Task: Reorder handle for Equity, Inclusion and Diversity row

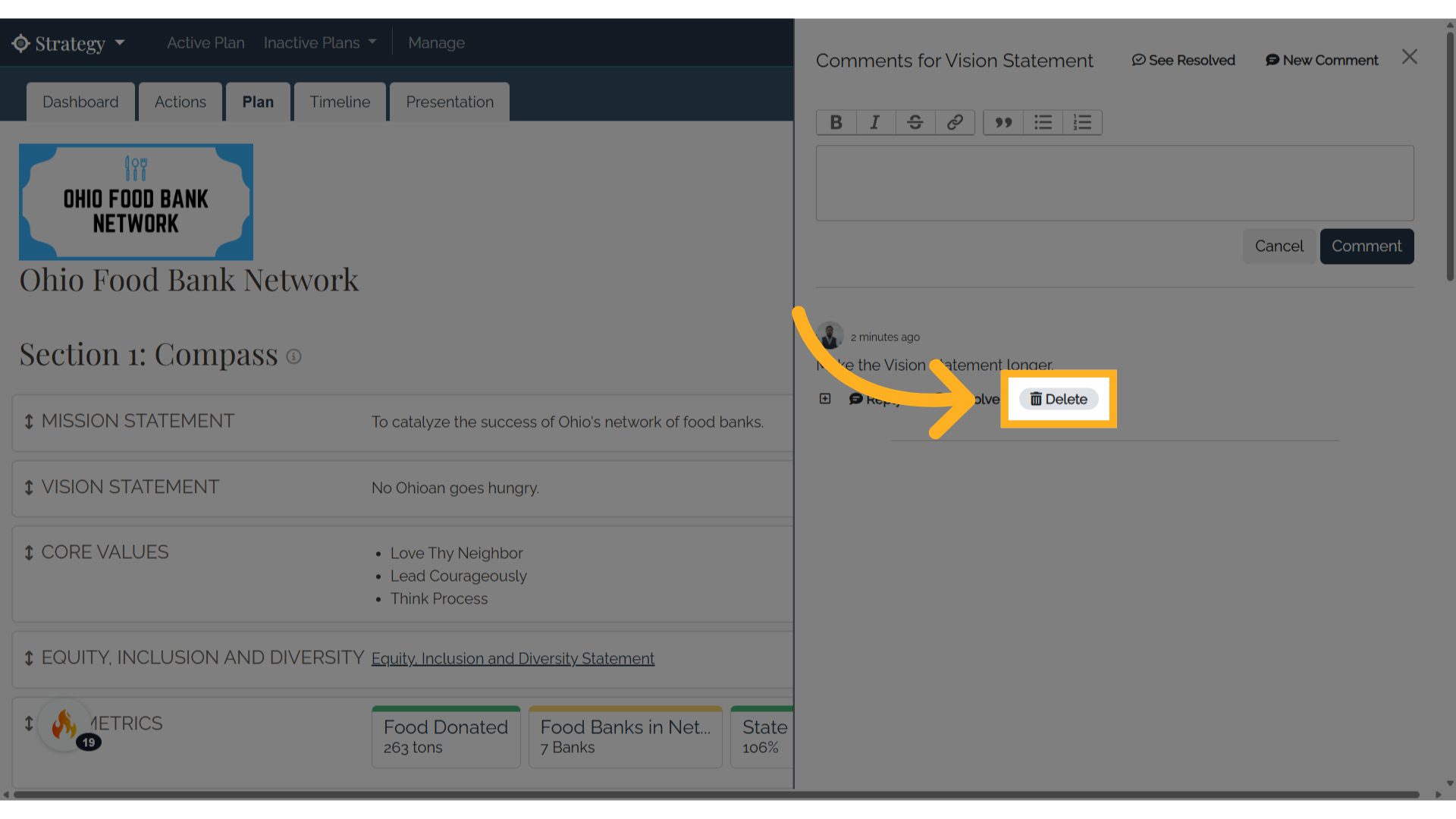Action: [x=29, y=658]
